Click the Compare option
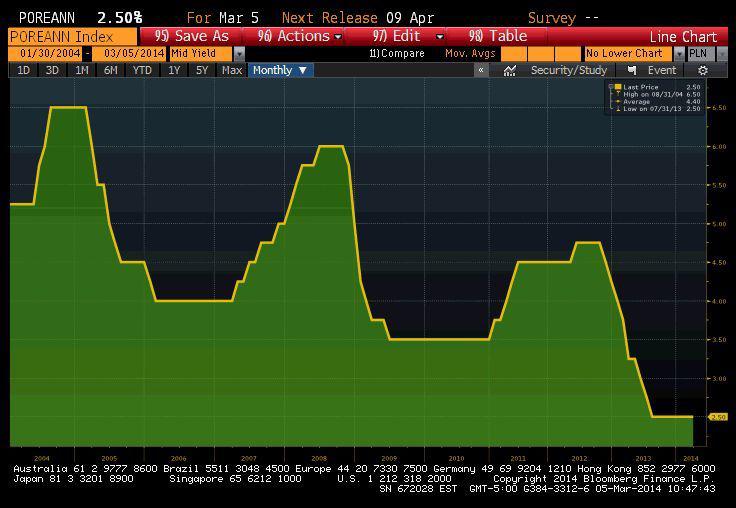The height and width of the screenshot is (508, 736). click(397, 54)
